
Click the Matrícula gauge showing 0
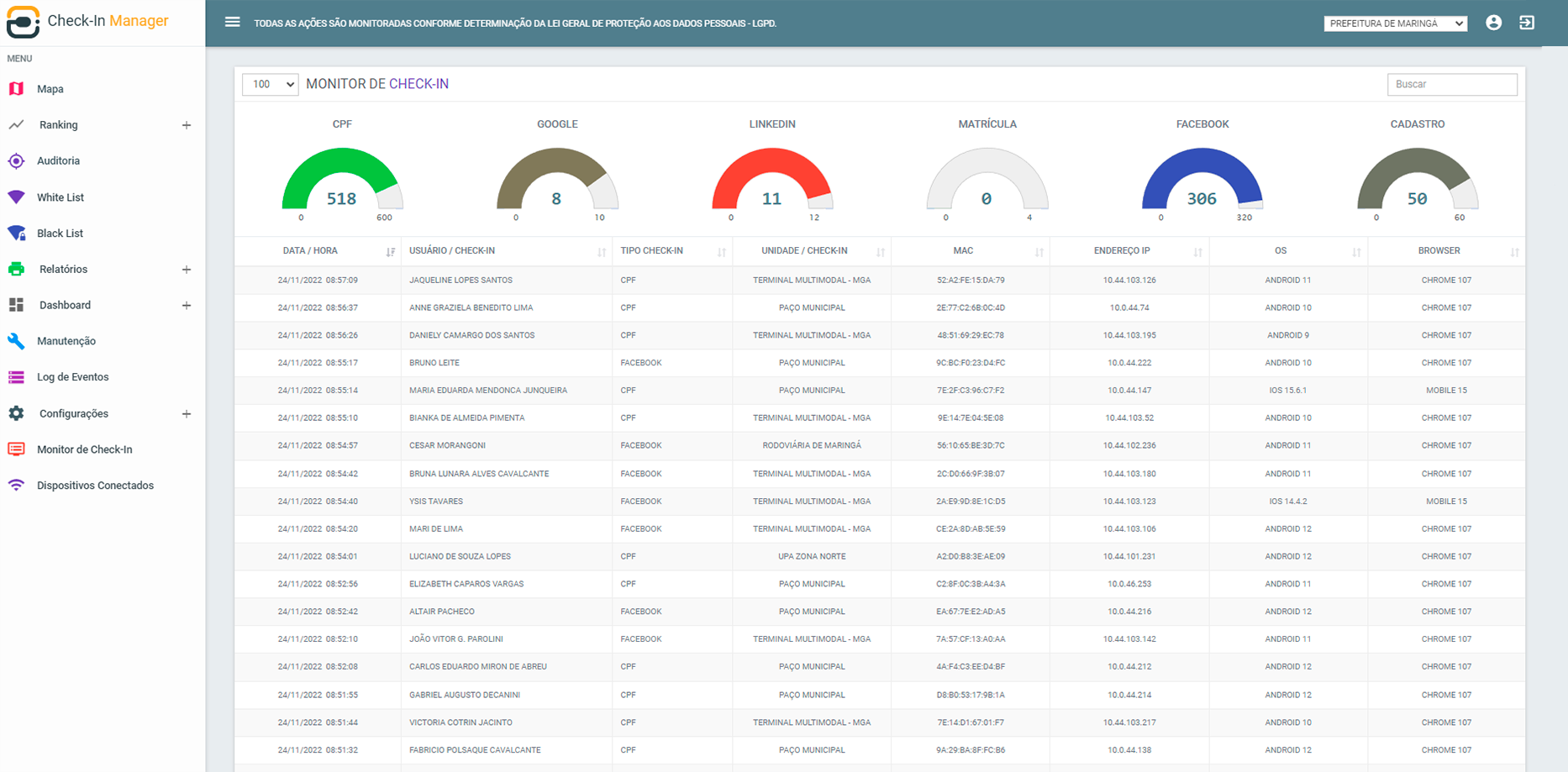pyautogui.click(x=987, y=178)
